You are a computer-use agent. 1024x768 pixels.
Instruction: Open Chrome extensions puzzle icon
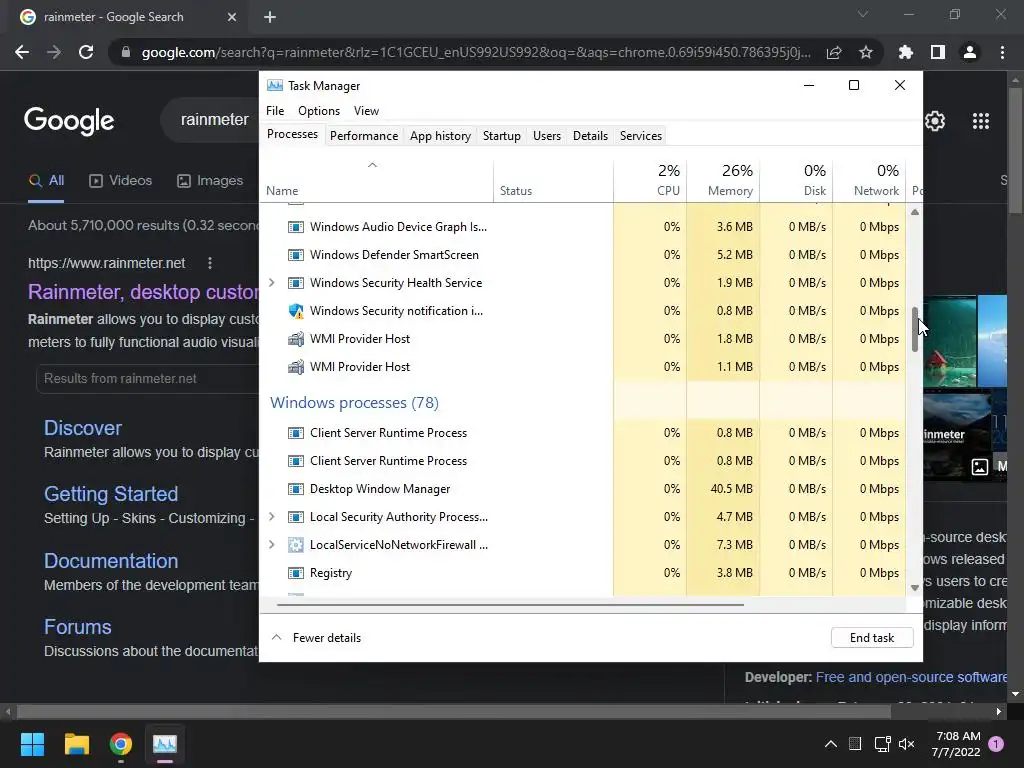(906, 52)
